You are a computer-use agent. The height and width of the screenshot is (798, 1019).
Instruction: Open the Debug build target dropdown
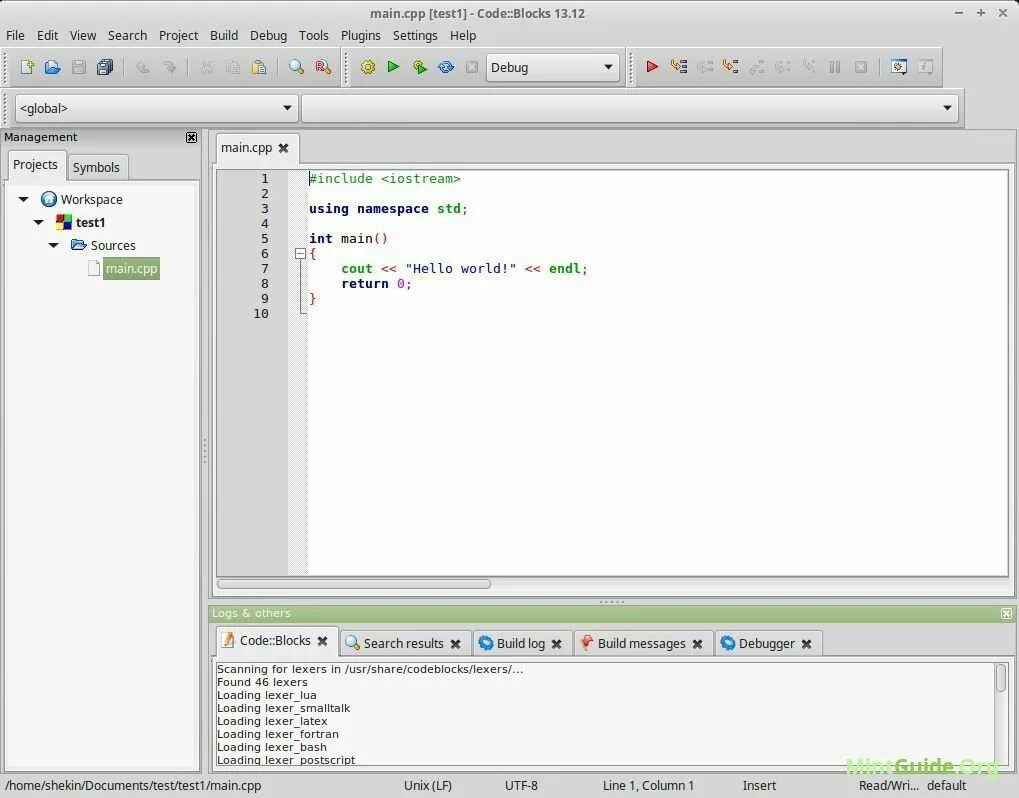[552, 67]
